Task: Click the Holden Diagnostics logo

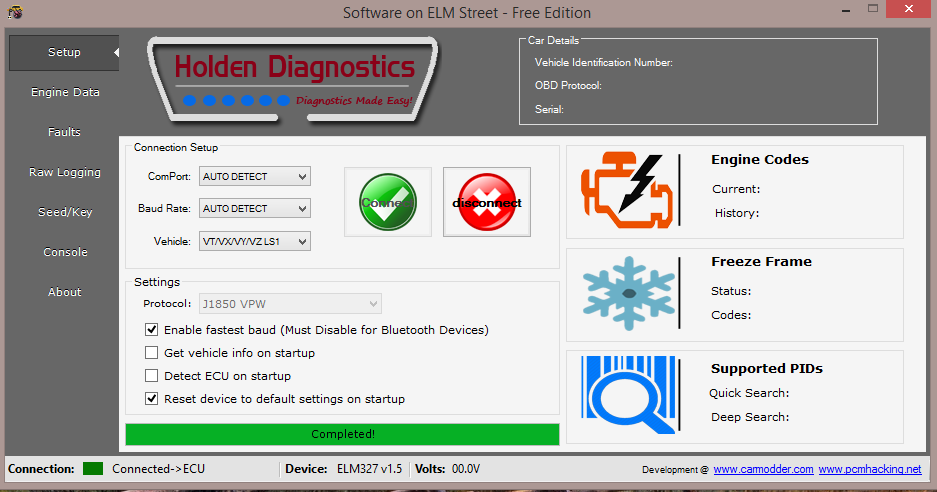Action: click(x=293, y=80)
